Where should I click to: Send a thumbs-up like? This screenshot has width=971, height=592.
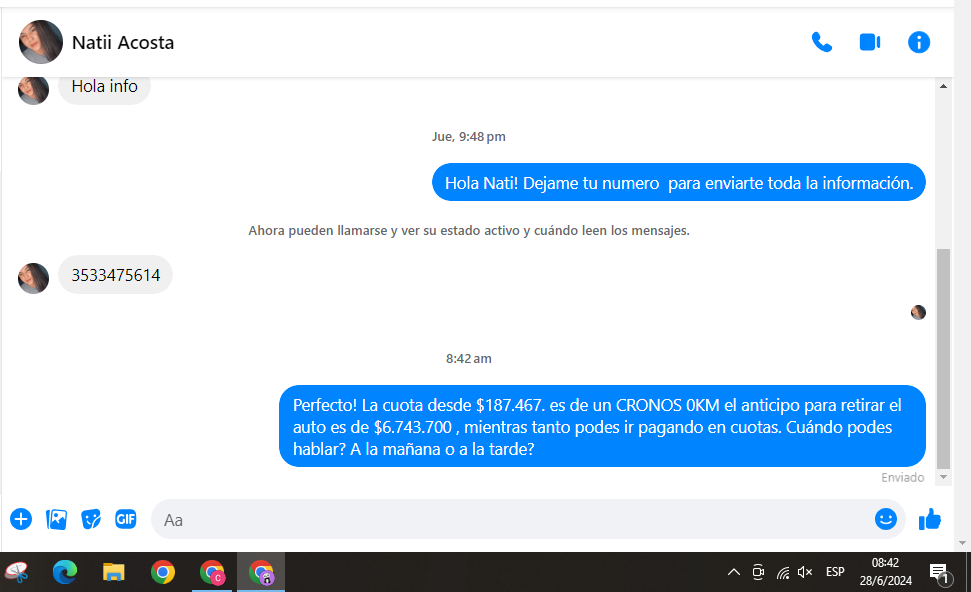click(x=930, y=519)
